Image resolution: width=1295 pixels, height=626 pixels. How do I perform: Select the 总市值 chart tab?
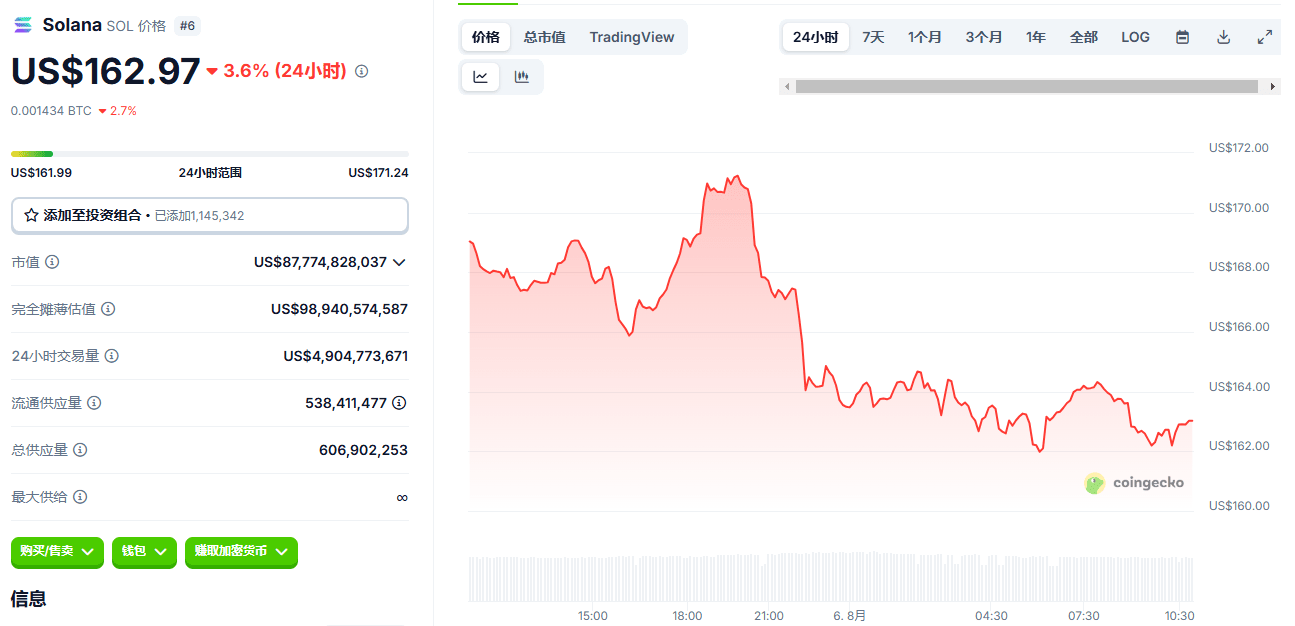pos(544,37)
